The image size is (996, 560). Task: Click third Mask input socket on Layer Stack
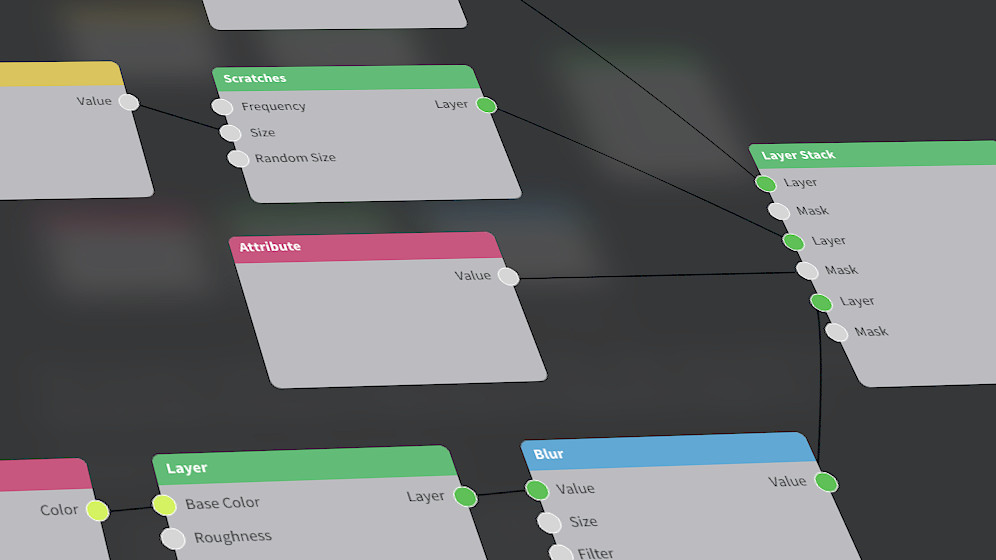pos(837,332)
